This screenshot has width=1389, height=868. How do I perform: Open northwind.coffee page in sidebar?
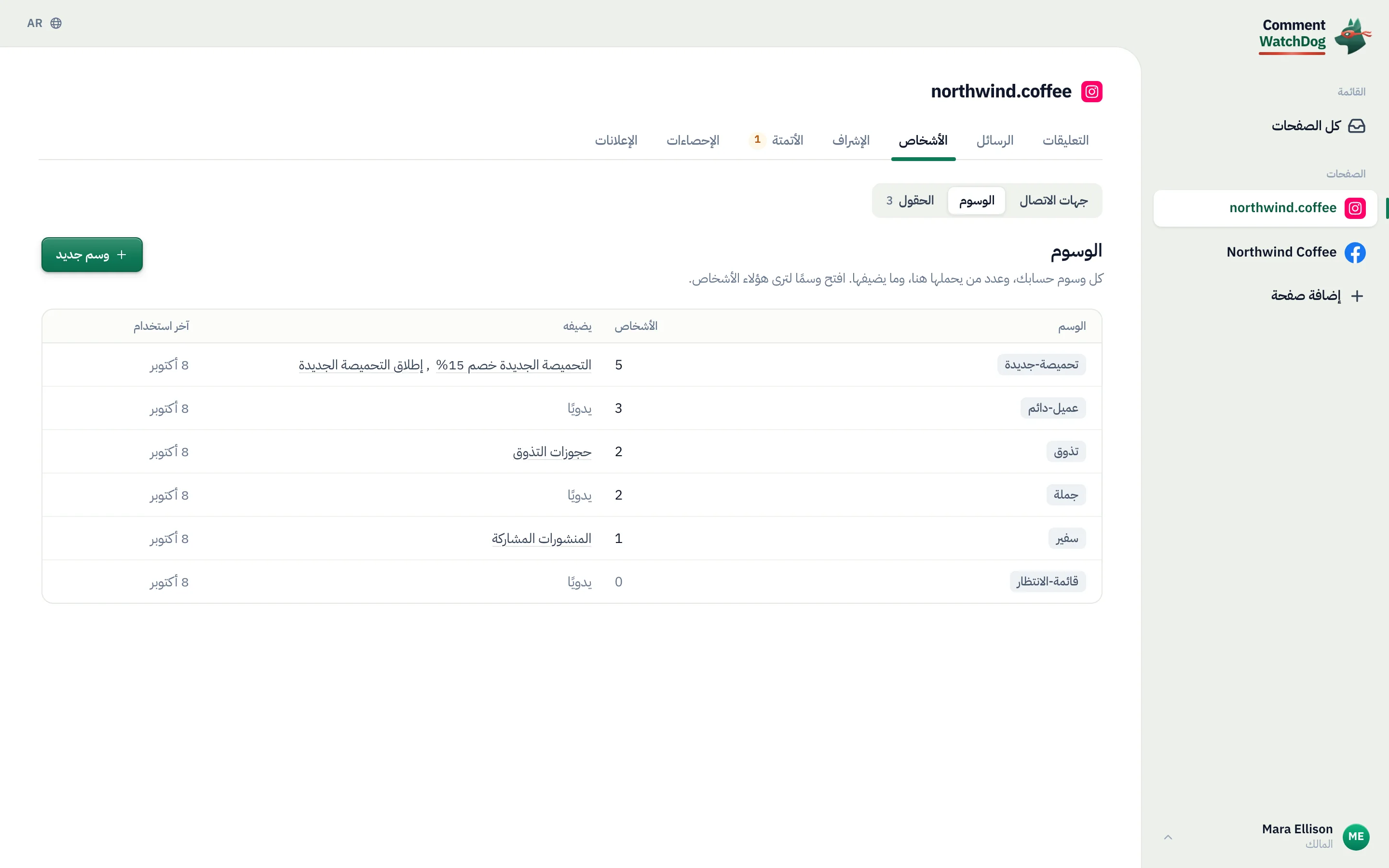tap(1265, 208)
